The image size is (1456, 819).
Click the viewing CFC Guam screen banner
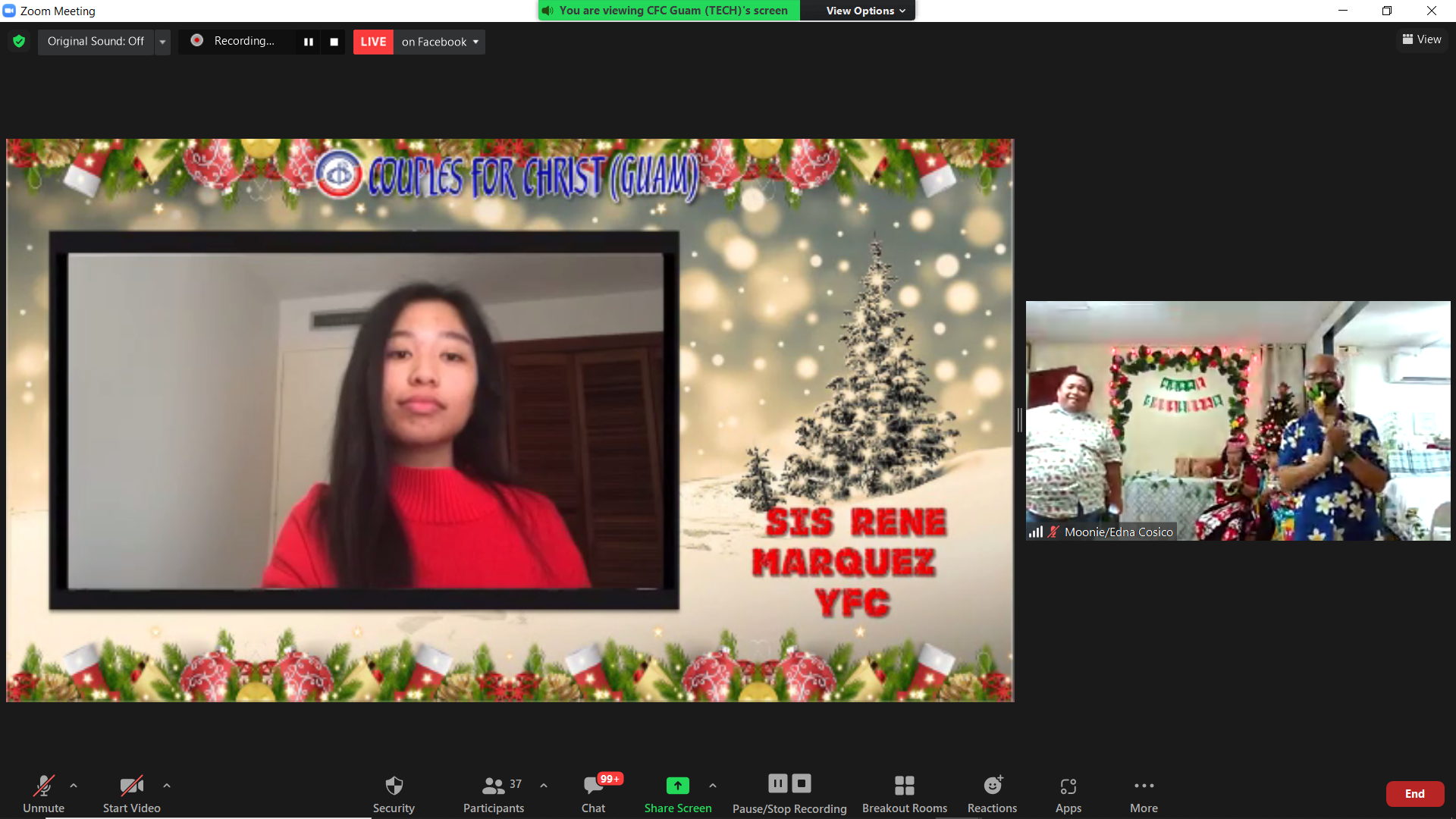point(669,11)
